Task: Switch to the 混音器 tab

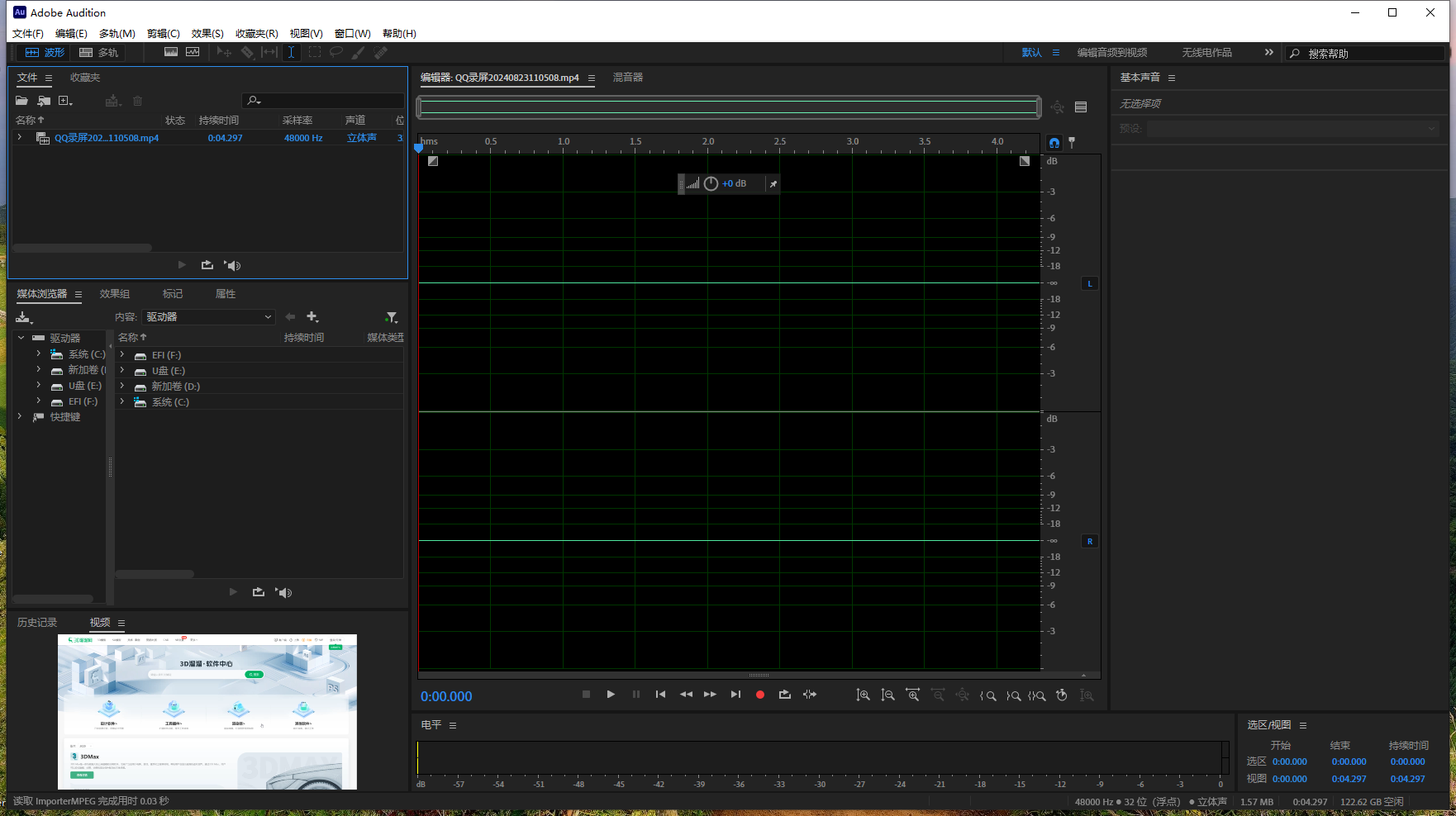Action: point(627,77)
